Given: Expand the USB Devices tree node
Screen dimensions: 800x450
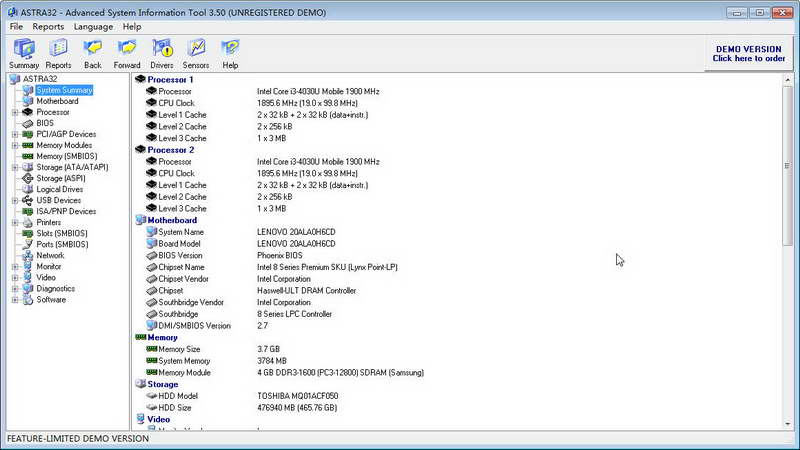Looking at the screenshot, I should (15, 201).
